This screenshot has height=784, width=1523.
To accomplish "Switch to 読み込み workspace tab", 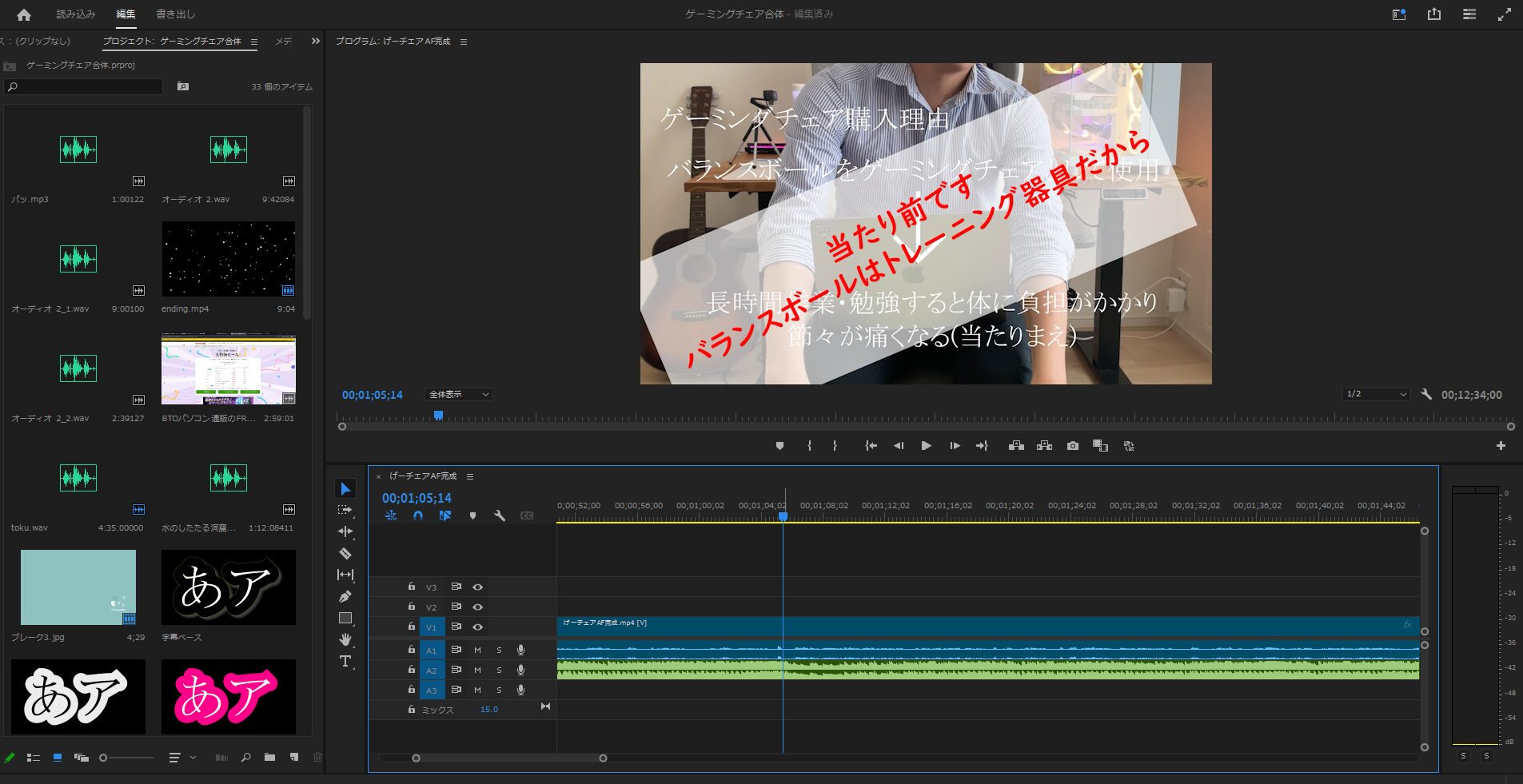I will pyautogui.click(x=76, y=14).
